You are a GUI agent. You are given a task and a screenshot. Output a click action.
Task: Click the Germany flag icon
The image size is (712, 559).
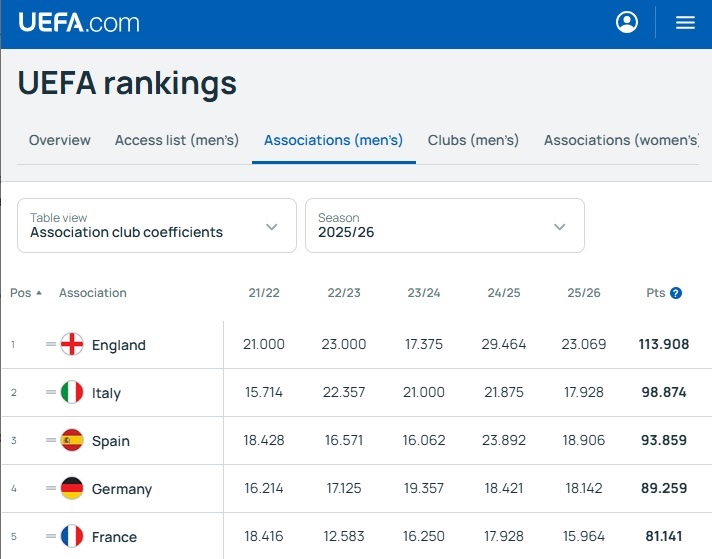pos(72,488)
